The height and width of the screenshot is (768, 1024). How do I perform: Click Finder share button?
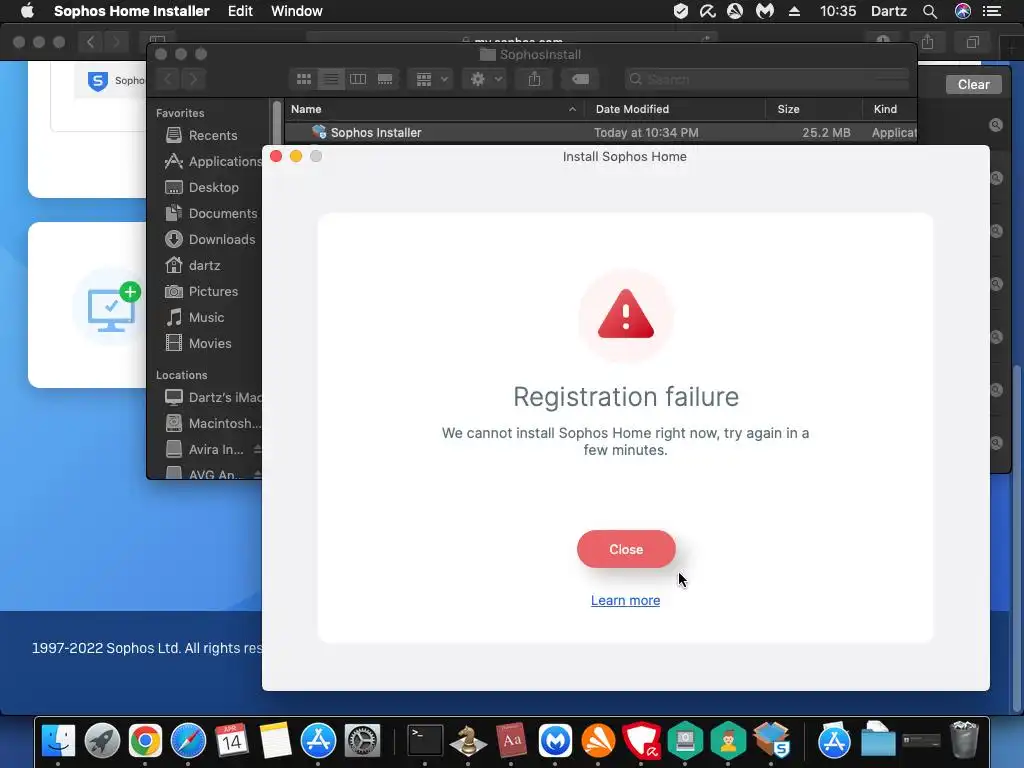[x=534, y=79]
